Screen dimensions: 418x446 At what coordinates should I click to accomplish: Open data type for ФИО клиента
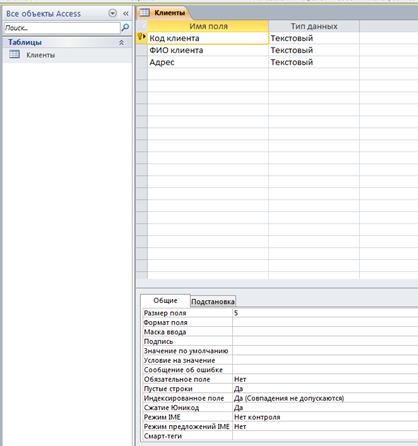point(314,50)
